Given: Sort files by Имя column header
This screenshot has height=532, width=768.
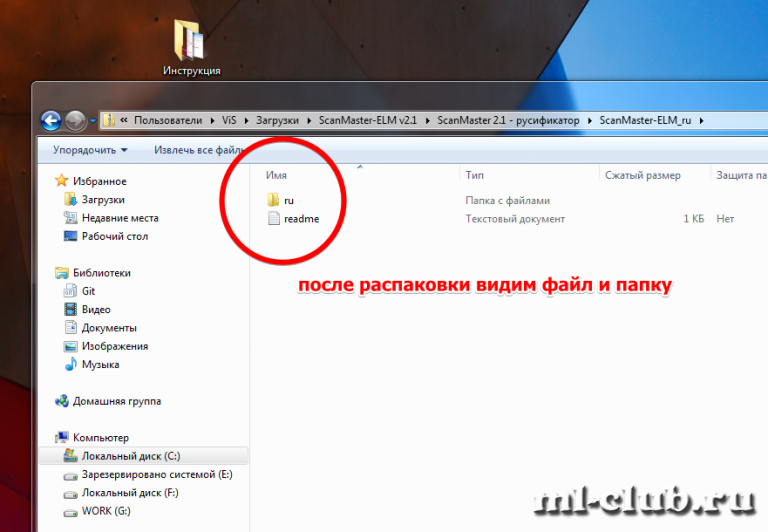Looking at the screenshot, I should [277, 175].
